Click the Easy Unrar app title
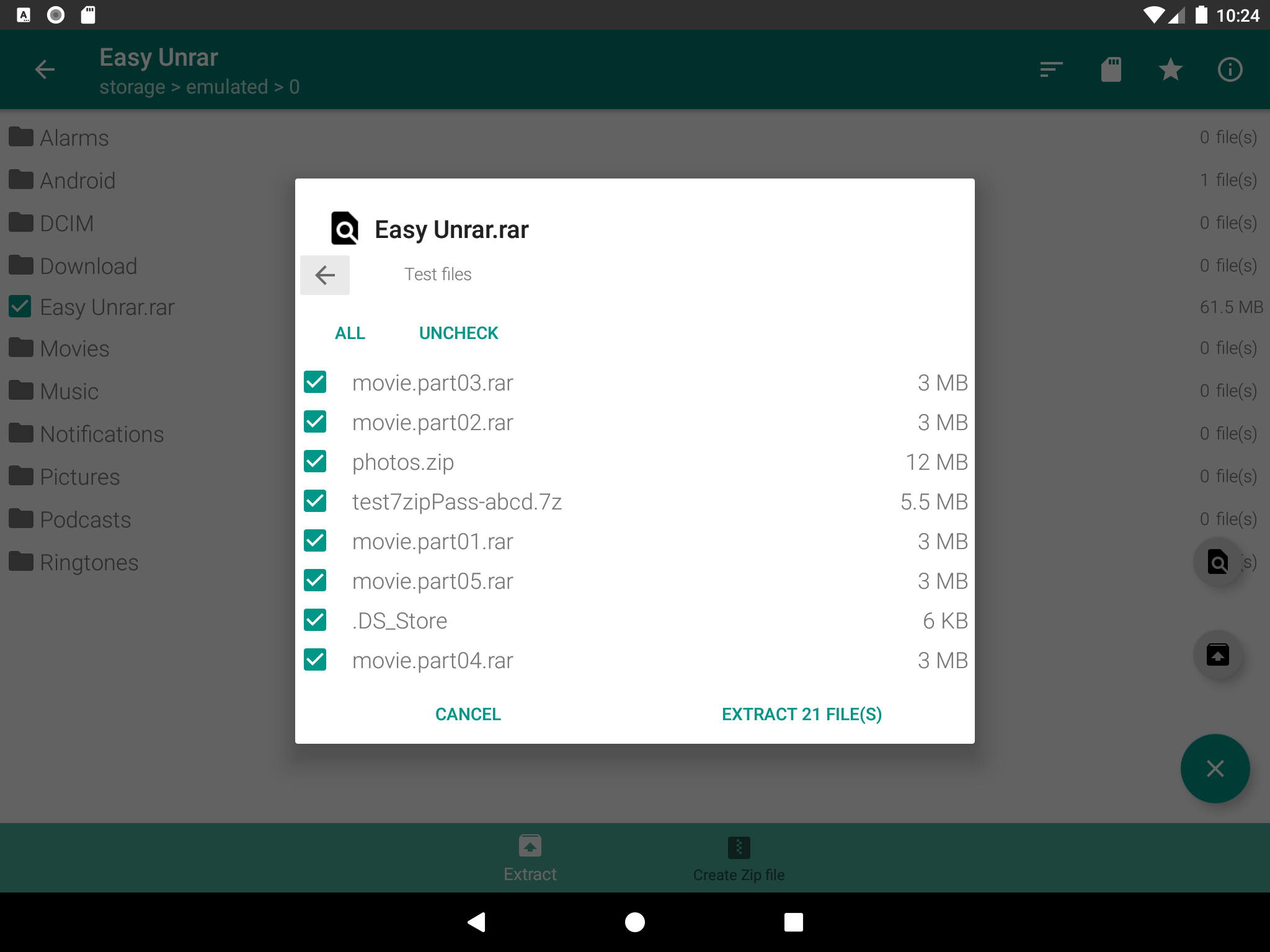1270x952 pixels. (x=159, y=58)
